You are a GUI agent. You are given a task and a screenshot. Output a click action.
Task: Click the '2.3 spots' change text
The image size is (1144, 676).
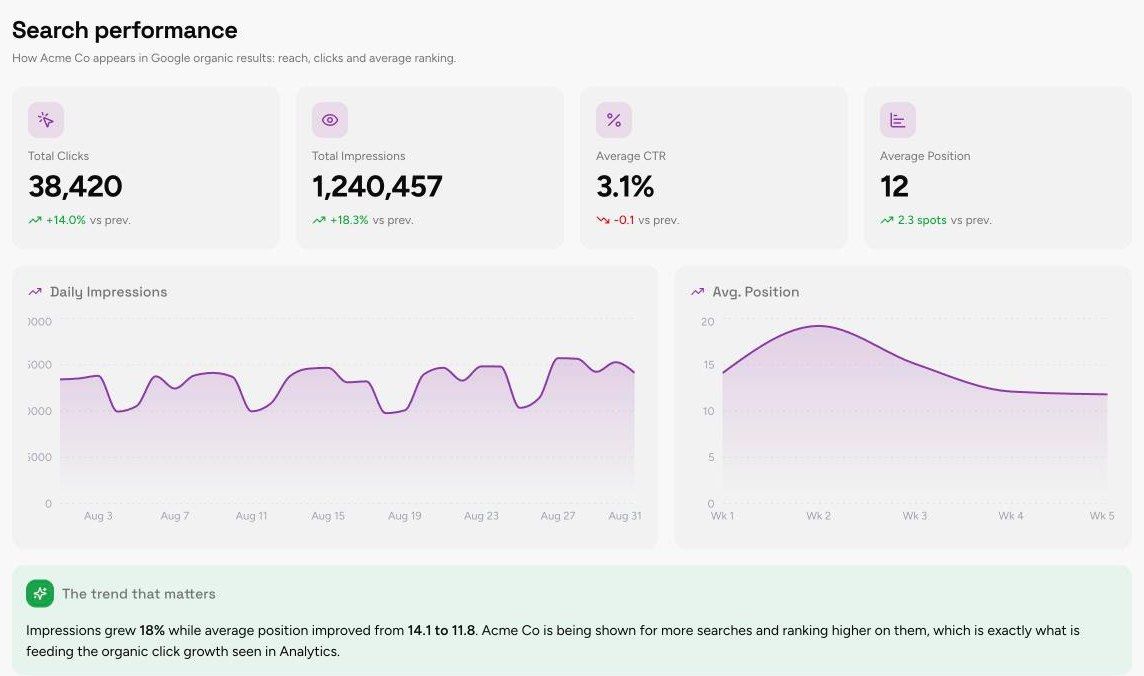click(921, 220)
